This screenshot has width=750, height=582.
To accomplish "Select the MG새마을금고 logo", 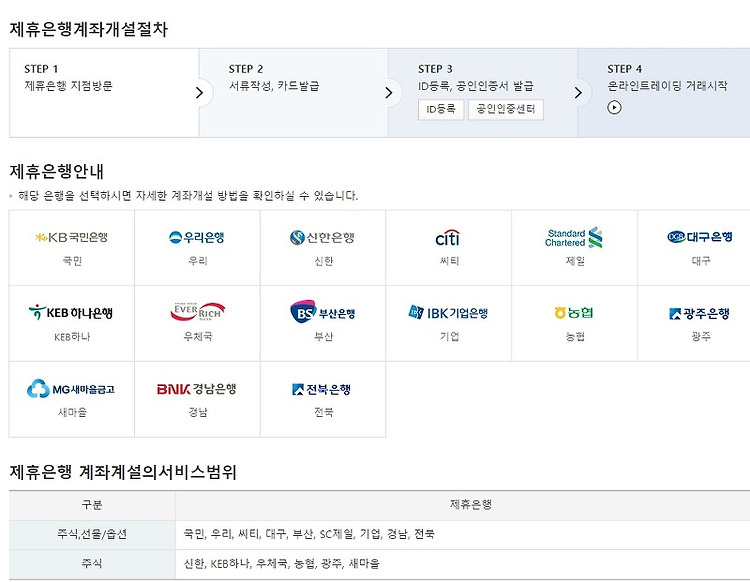I will click(71, 389).
